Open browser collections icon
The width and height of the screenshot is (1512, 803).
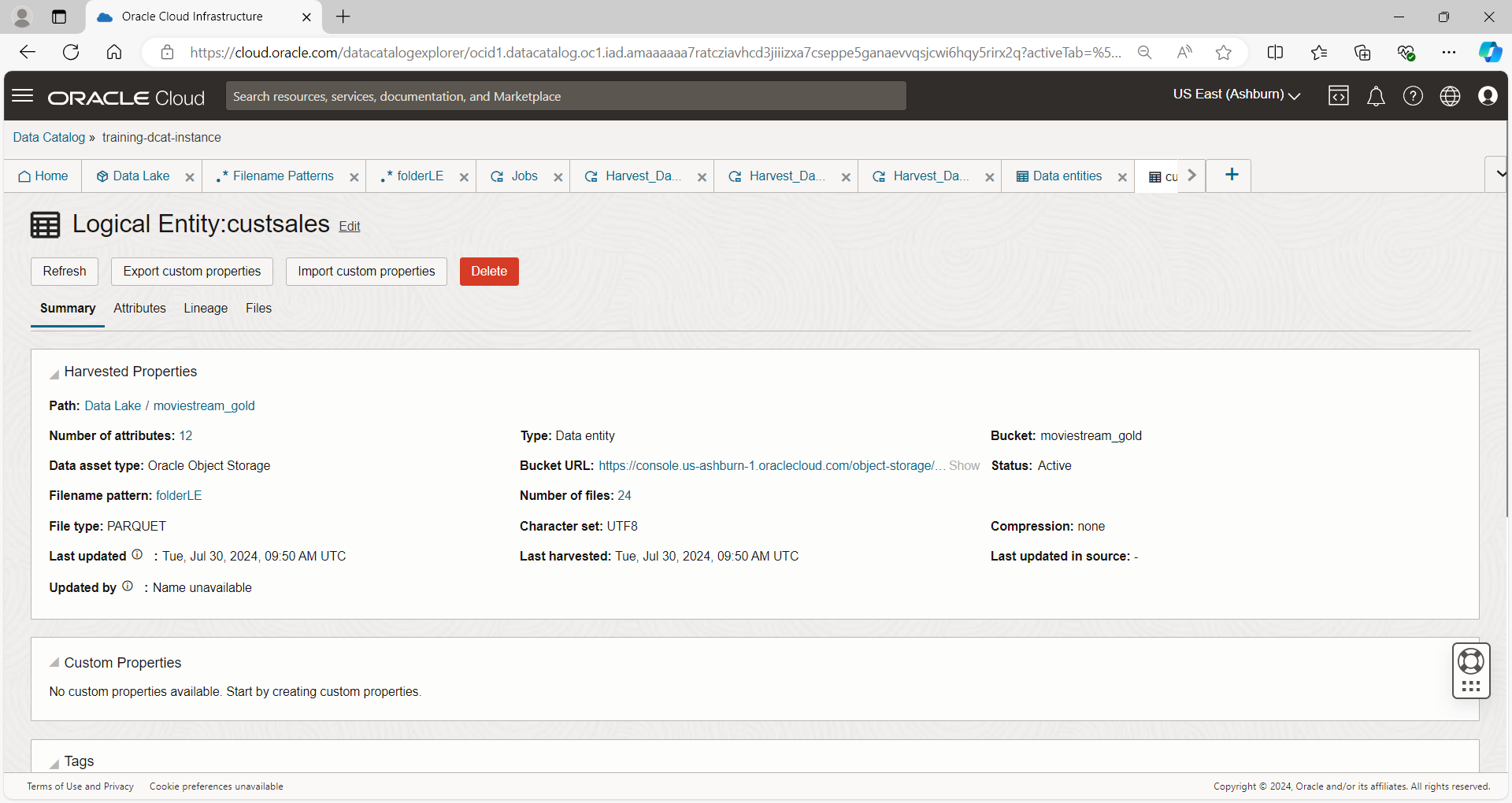click(x=1362, y=53)
